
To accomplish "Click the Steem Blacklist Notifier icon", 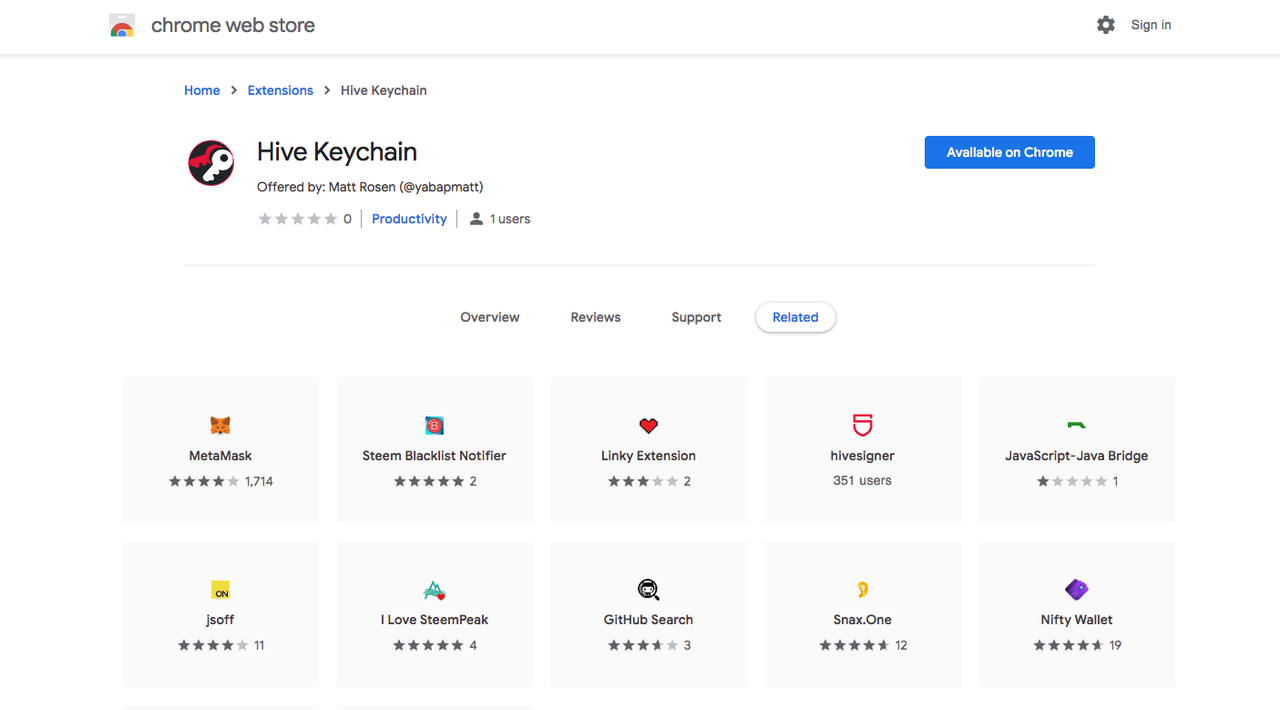I will coord(434,426).
